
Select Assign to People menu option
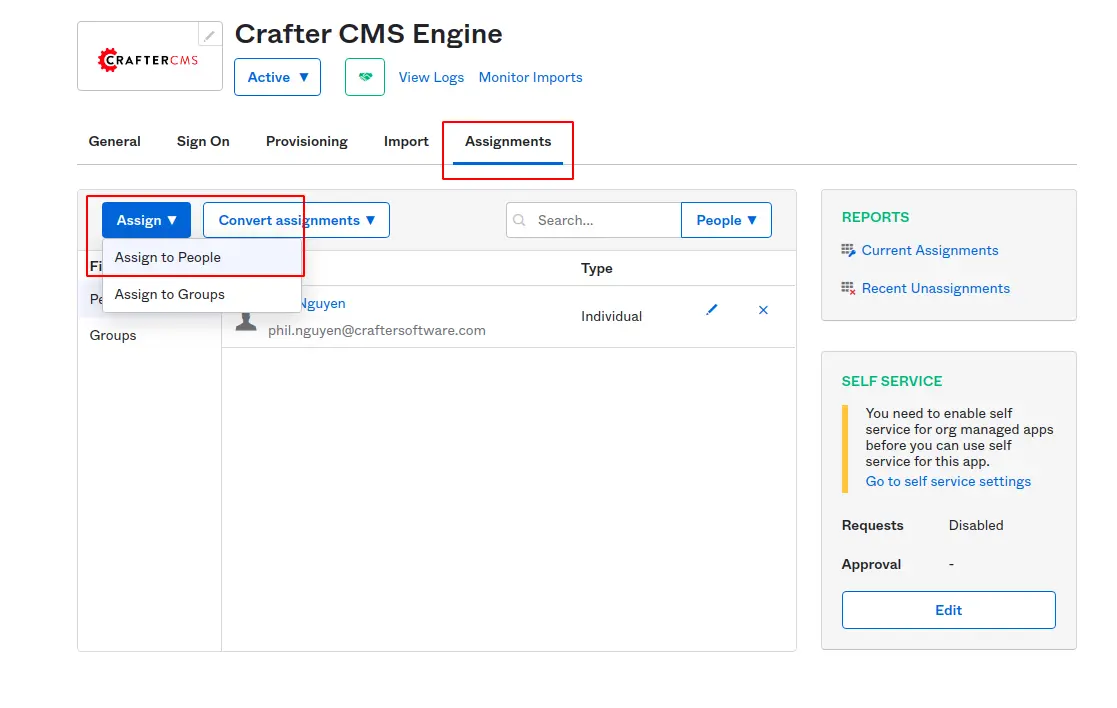click(168, 257)
